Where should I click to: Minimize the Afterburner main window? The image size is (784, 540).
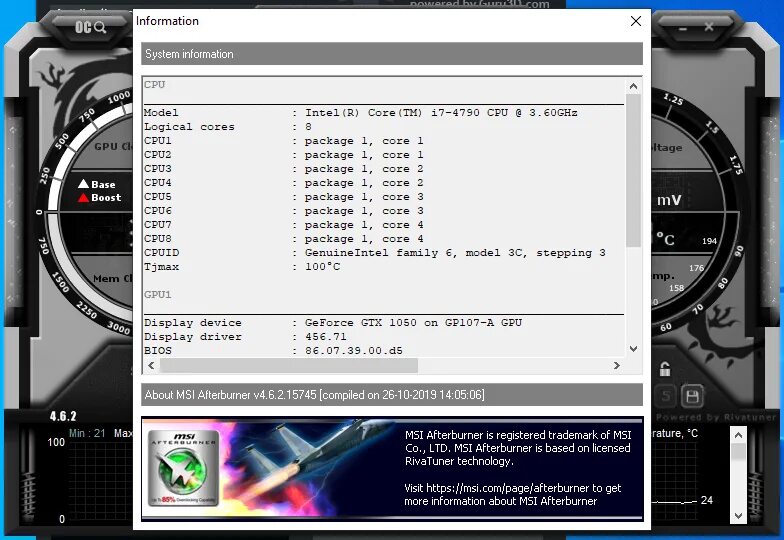pyautogui.click(x=682, y=28)
